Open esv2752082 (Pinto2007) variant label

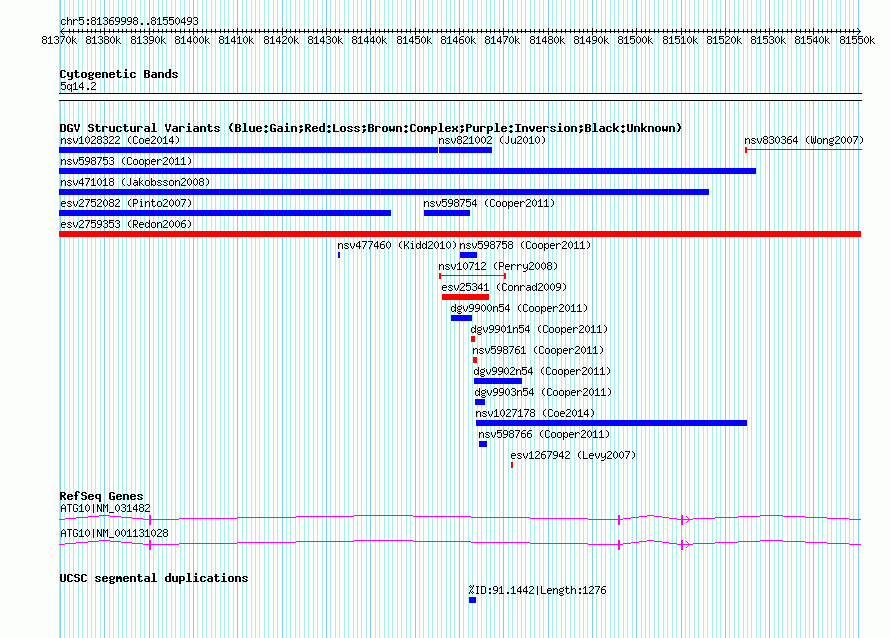pyautogui.click(x=126, y=203)
